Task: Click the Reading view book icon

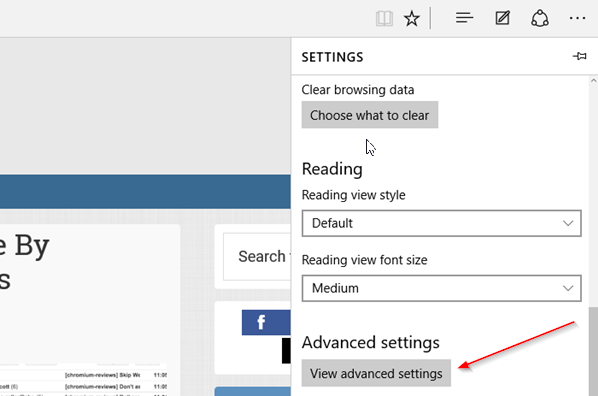Action: point(384,18)
